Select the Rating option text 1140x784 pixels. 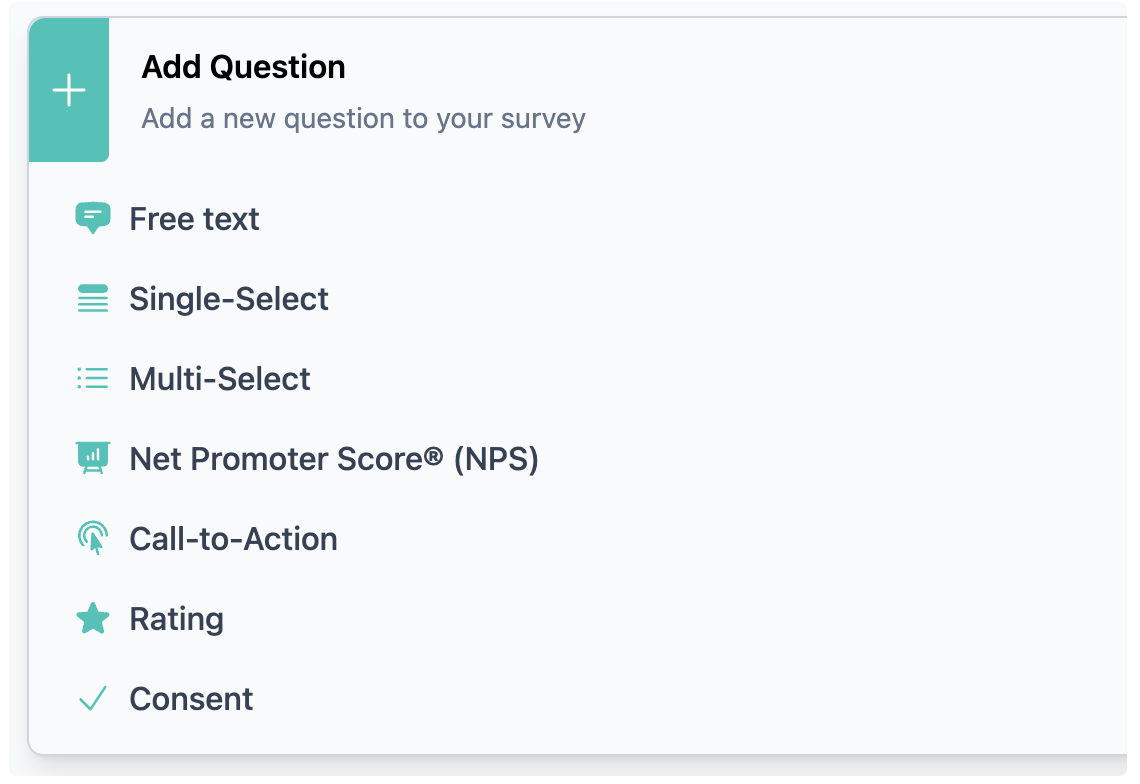pos(176,619)
